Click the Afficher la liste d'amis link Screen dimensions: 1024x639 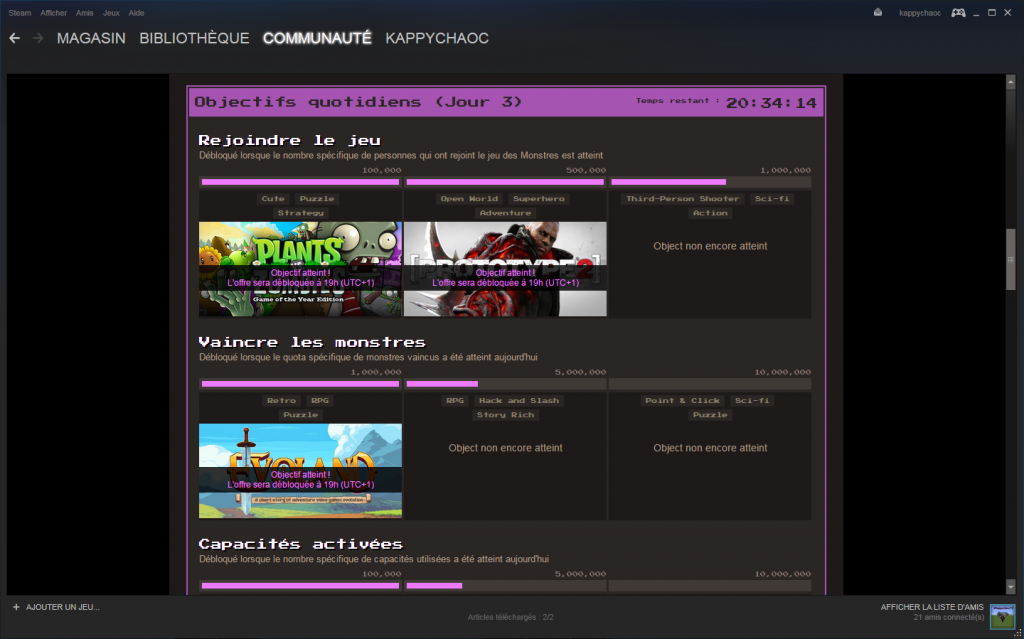coord(932,607)
